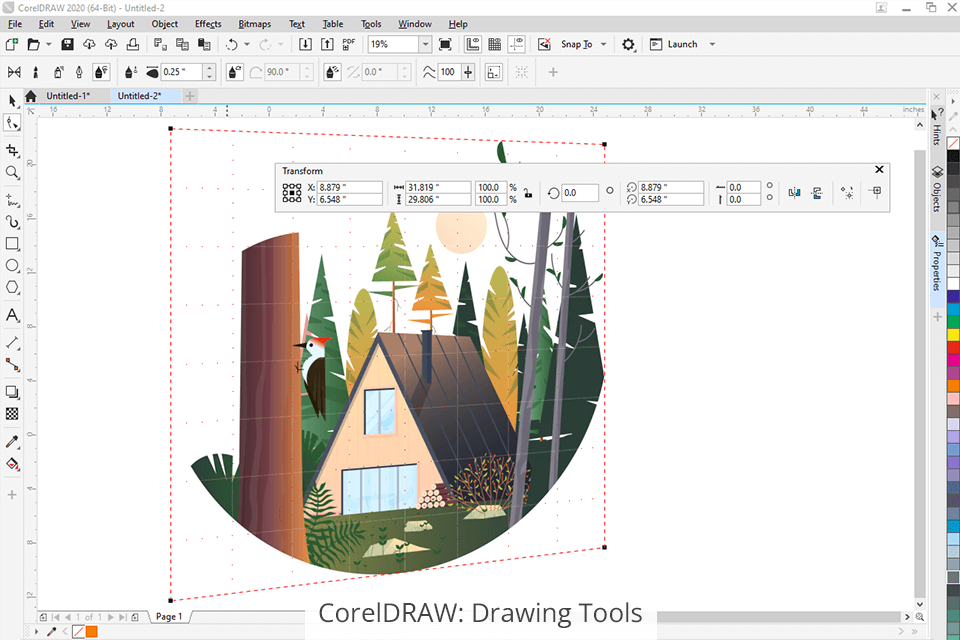The height and width of the screenshot is (640, 960).
Task: Toggle snapping off icon beside Snap To
Action: tap(544, 44)
